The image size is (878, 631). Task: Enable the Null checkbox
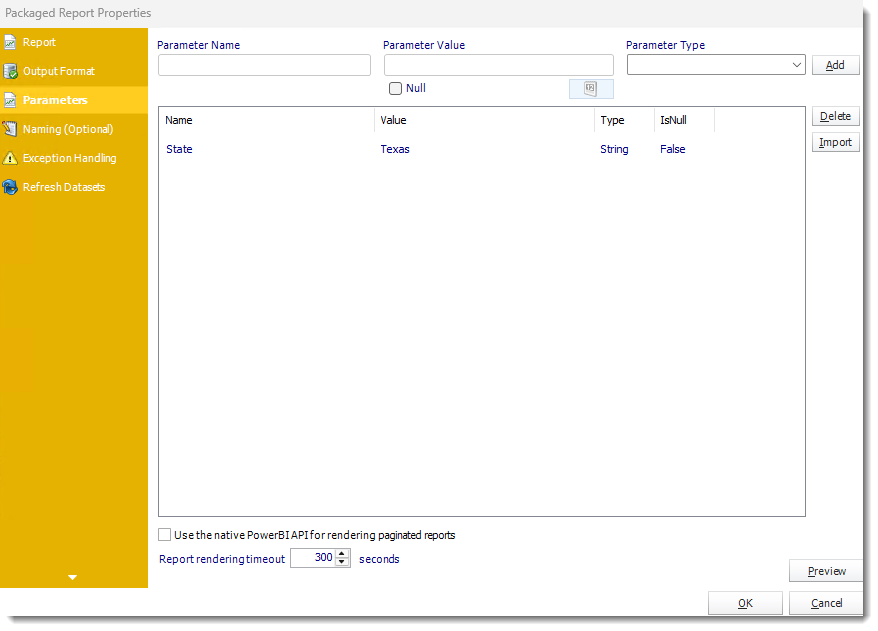396,89
